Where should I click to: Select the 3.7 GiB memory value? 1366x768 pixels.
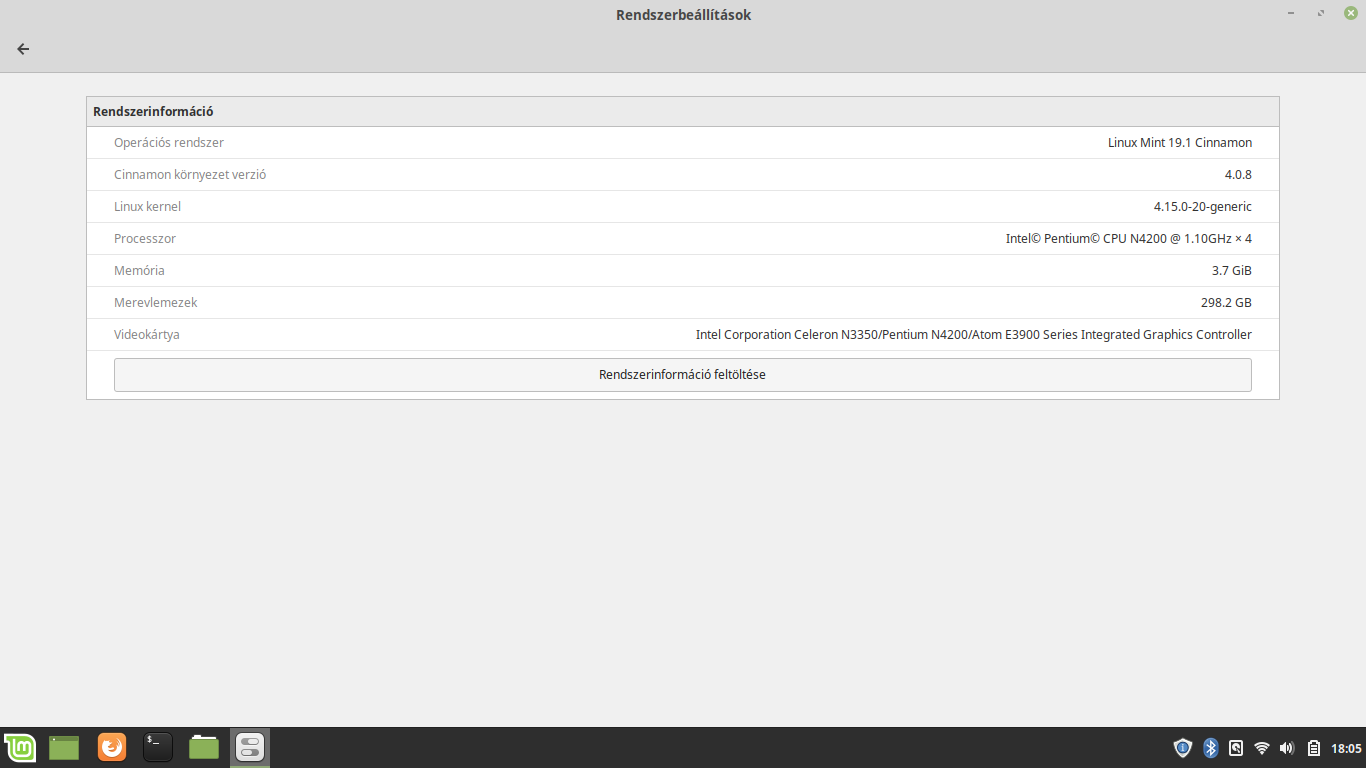[1232, 271]
